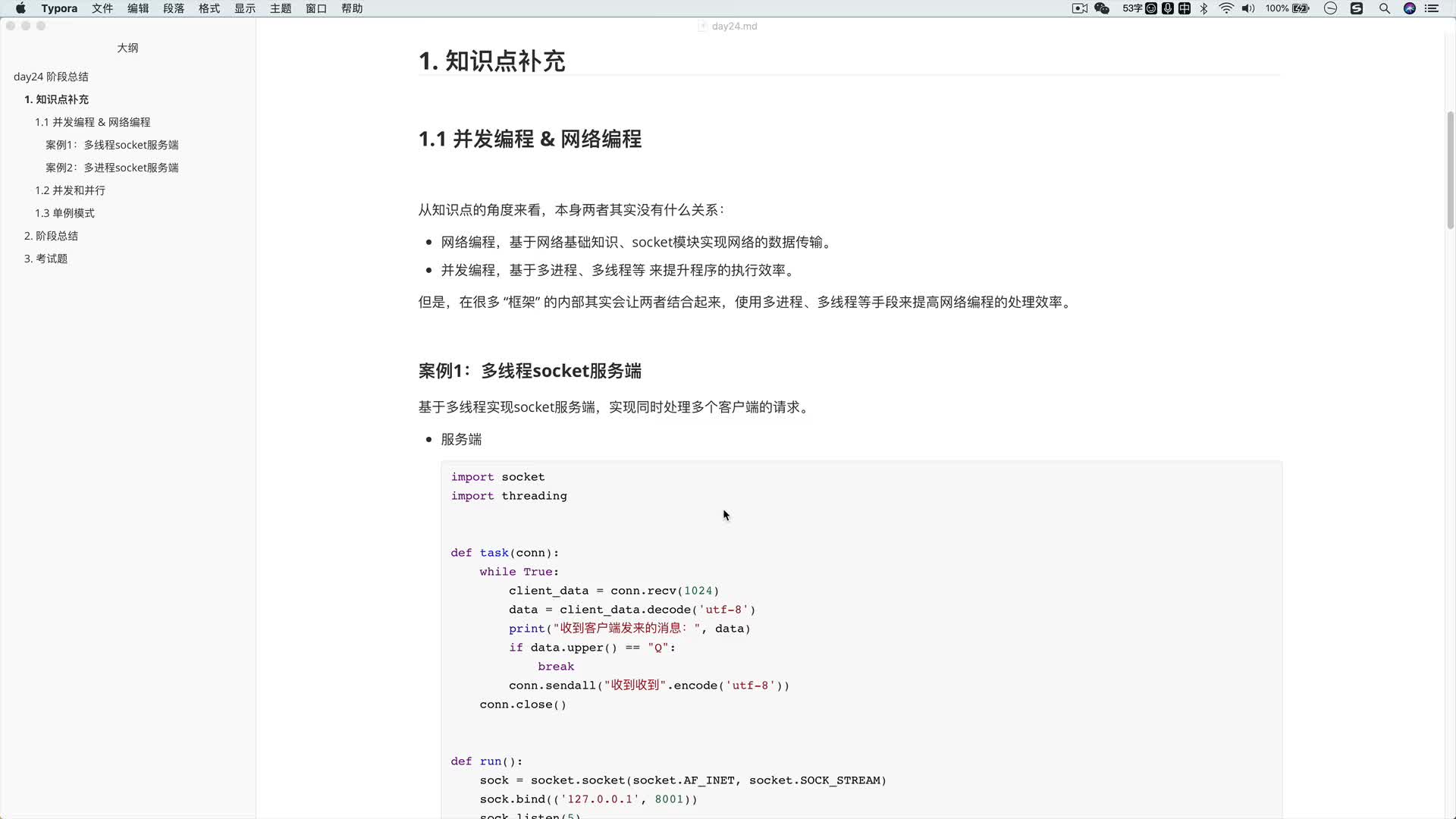Click the document heading 案例1：多线程socket服务端
The image size is (1456, 819).
pyautogui.click(x=530, y=371)
